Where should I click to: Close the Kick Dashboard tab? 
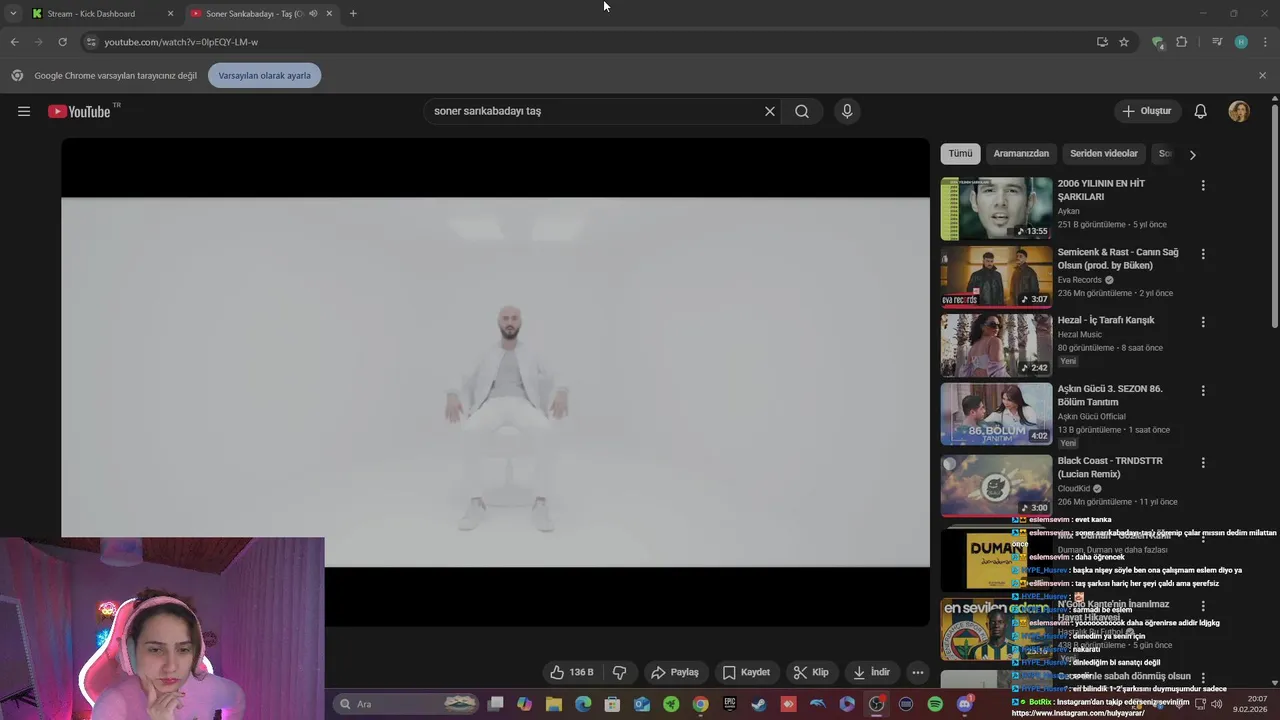(x=170, y=14)
